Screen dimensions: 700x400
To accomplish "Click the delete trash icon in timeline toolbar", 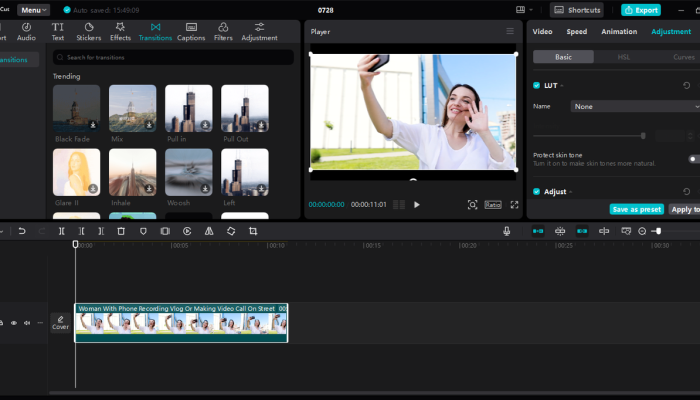I will coord(121,231).
